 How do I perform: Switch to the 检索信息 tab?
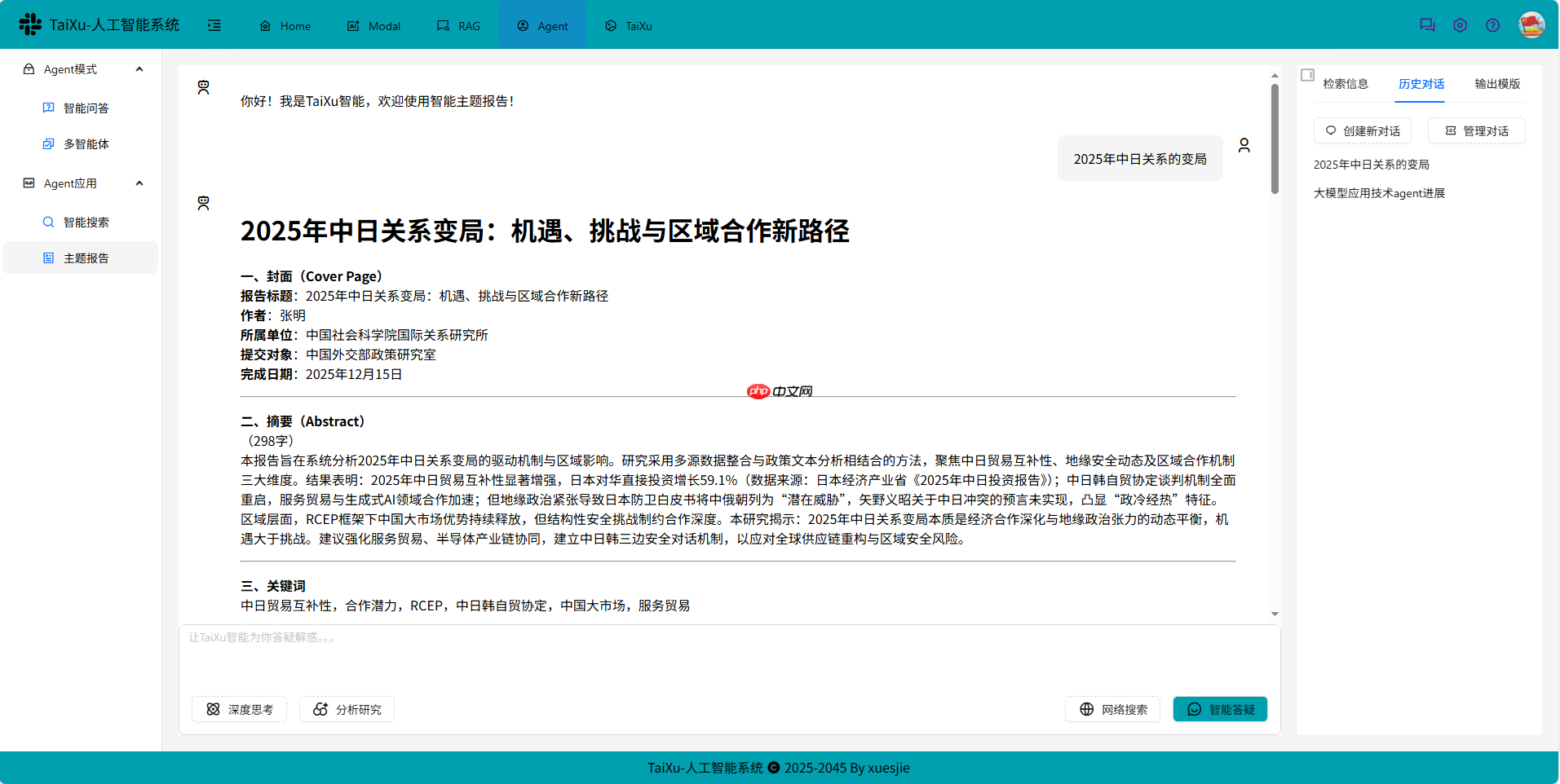coord(1346,83)
